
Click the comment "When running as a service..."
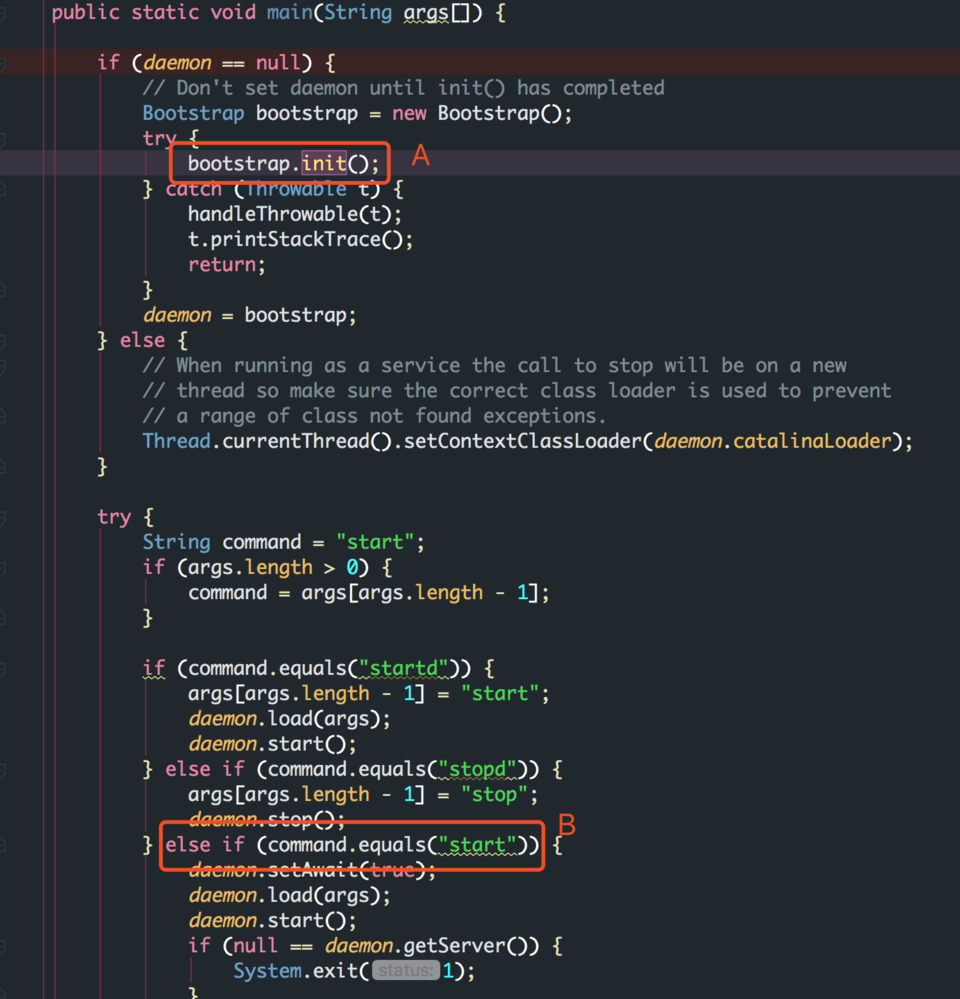(x=494, y=366)
